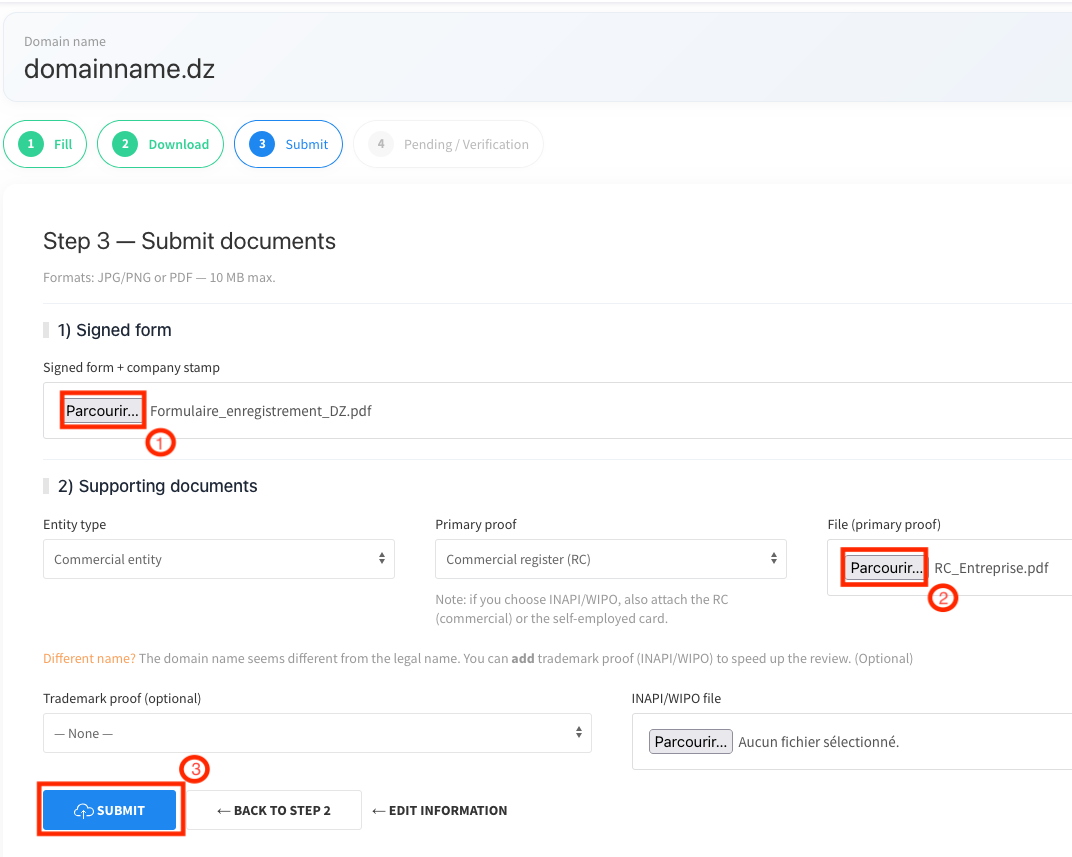Expand the Primary proof dropdown
Viewport: 1072px width, 857px height.
(610, 559)
